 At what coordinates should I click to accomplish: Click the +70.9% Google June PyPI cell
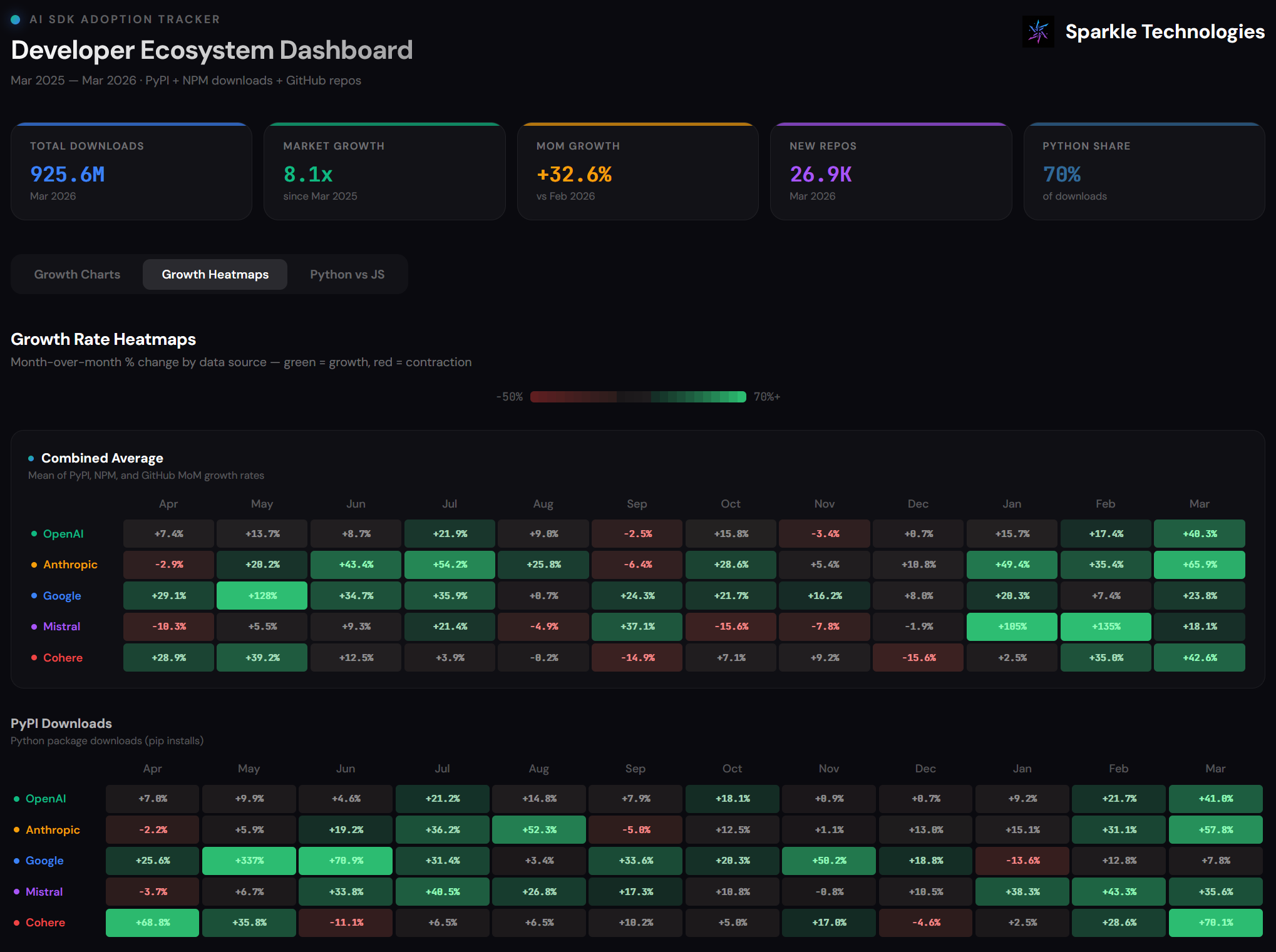click(346, 861)
